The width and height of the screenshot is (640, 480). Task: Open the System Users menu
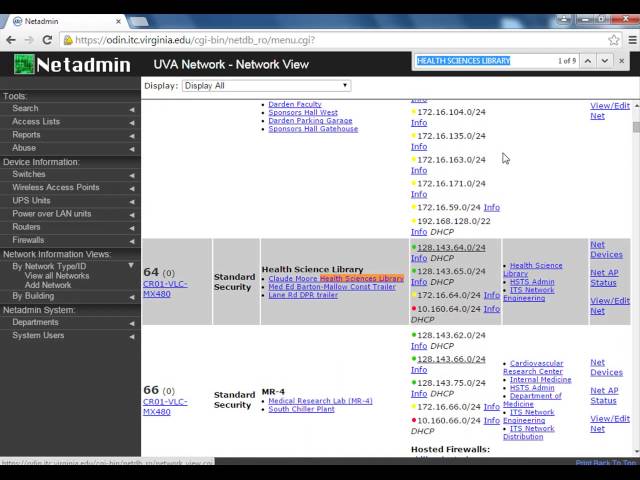point(70,336)
